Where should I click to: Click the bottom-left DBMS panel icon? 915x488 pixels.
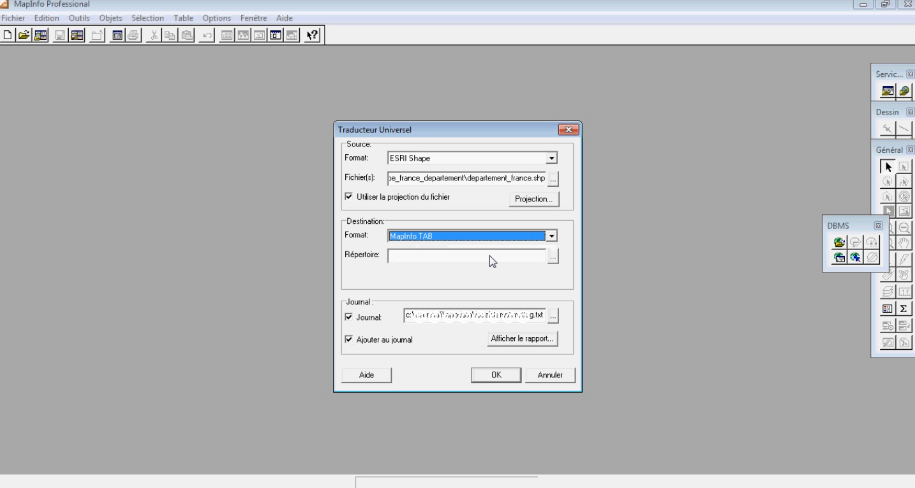[x=839, y=257]
